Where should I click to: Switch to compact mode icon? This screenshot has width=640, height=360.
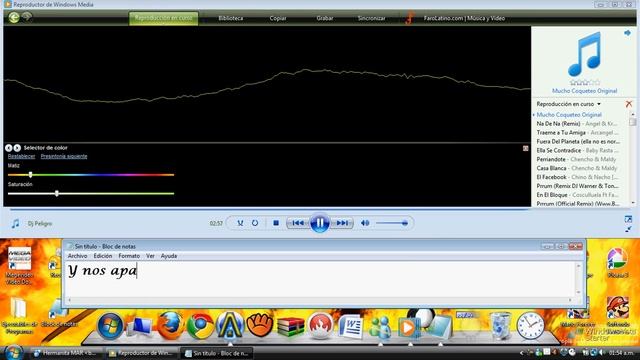[628, 229]
